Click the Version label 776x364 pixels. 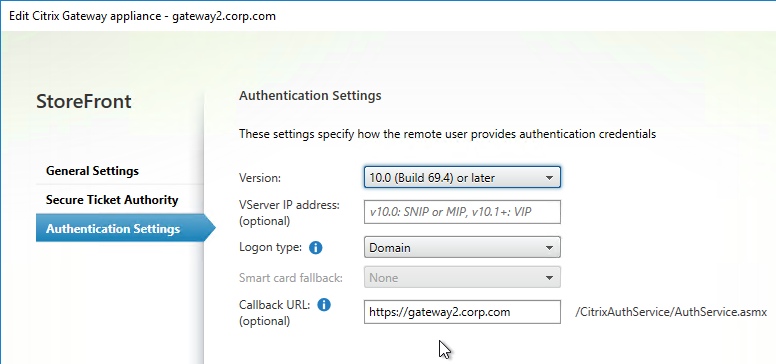pyautogui.click(x=260, y=178)
